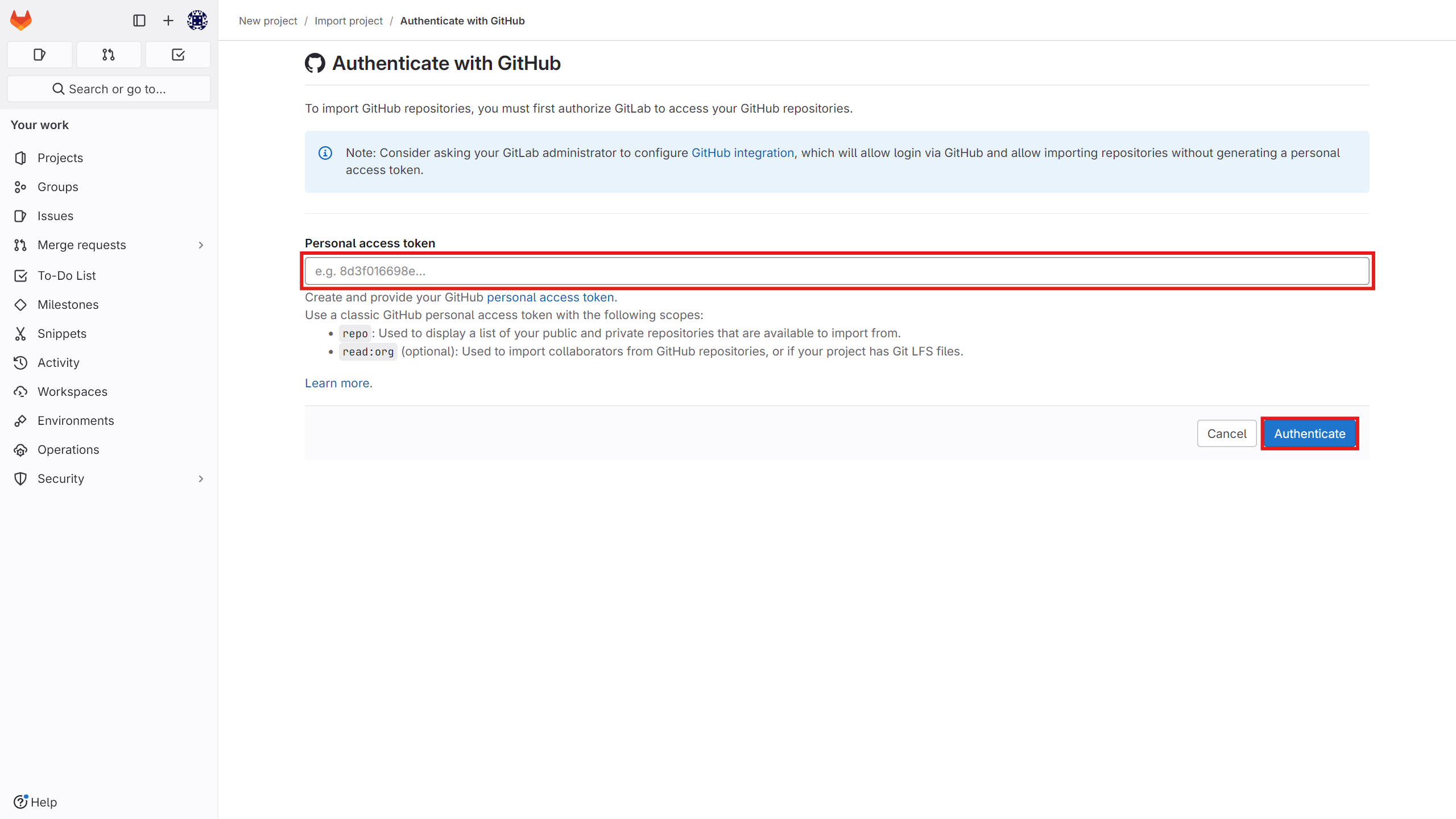Expand the Merge requests chevron
The height and width of the screenshot is (819, 1456).
click(x=201, y=245)
